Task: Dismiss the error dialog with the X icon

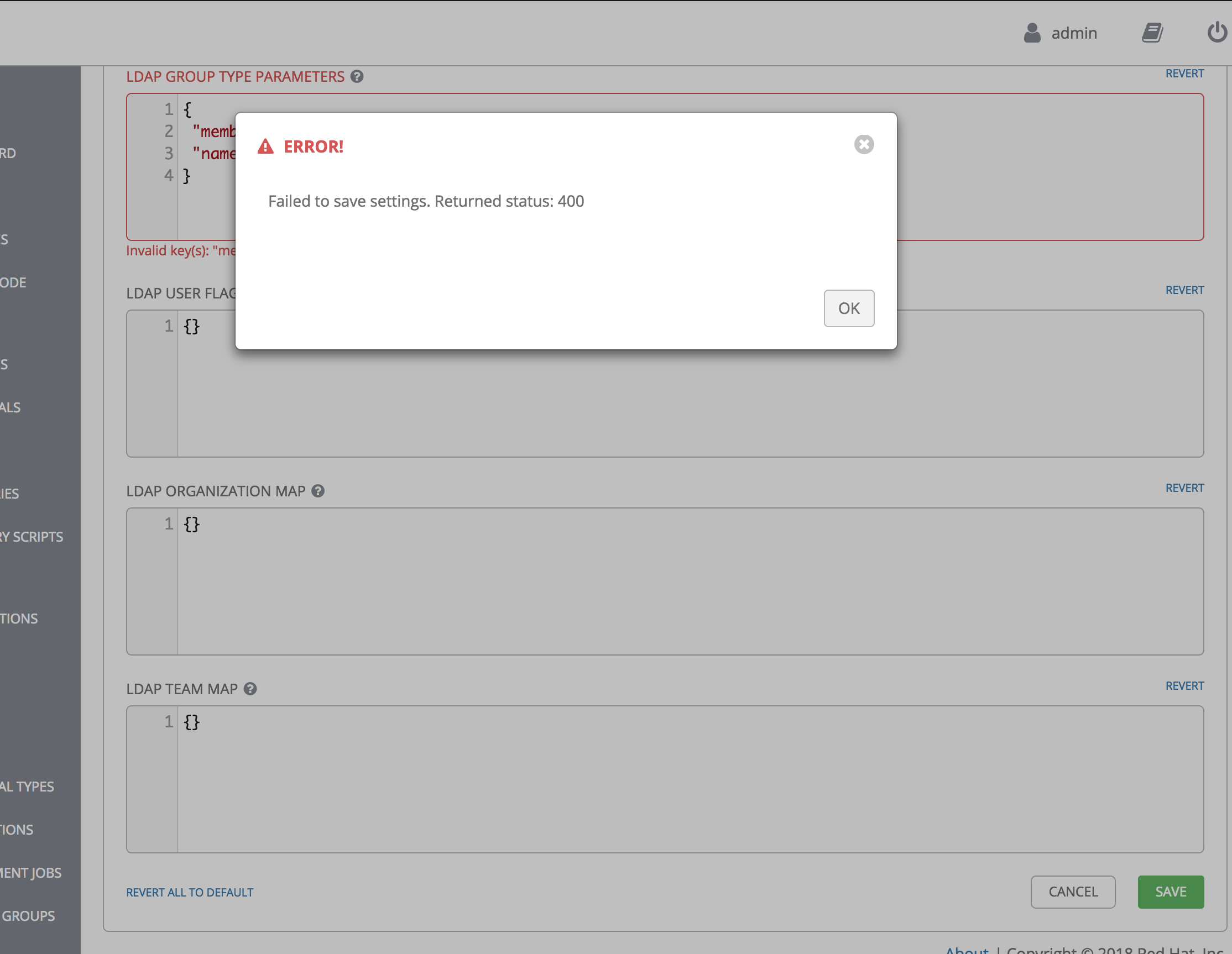Action: click(x=864, y=144)
